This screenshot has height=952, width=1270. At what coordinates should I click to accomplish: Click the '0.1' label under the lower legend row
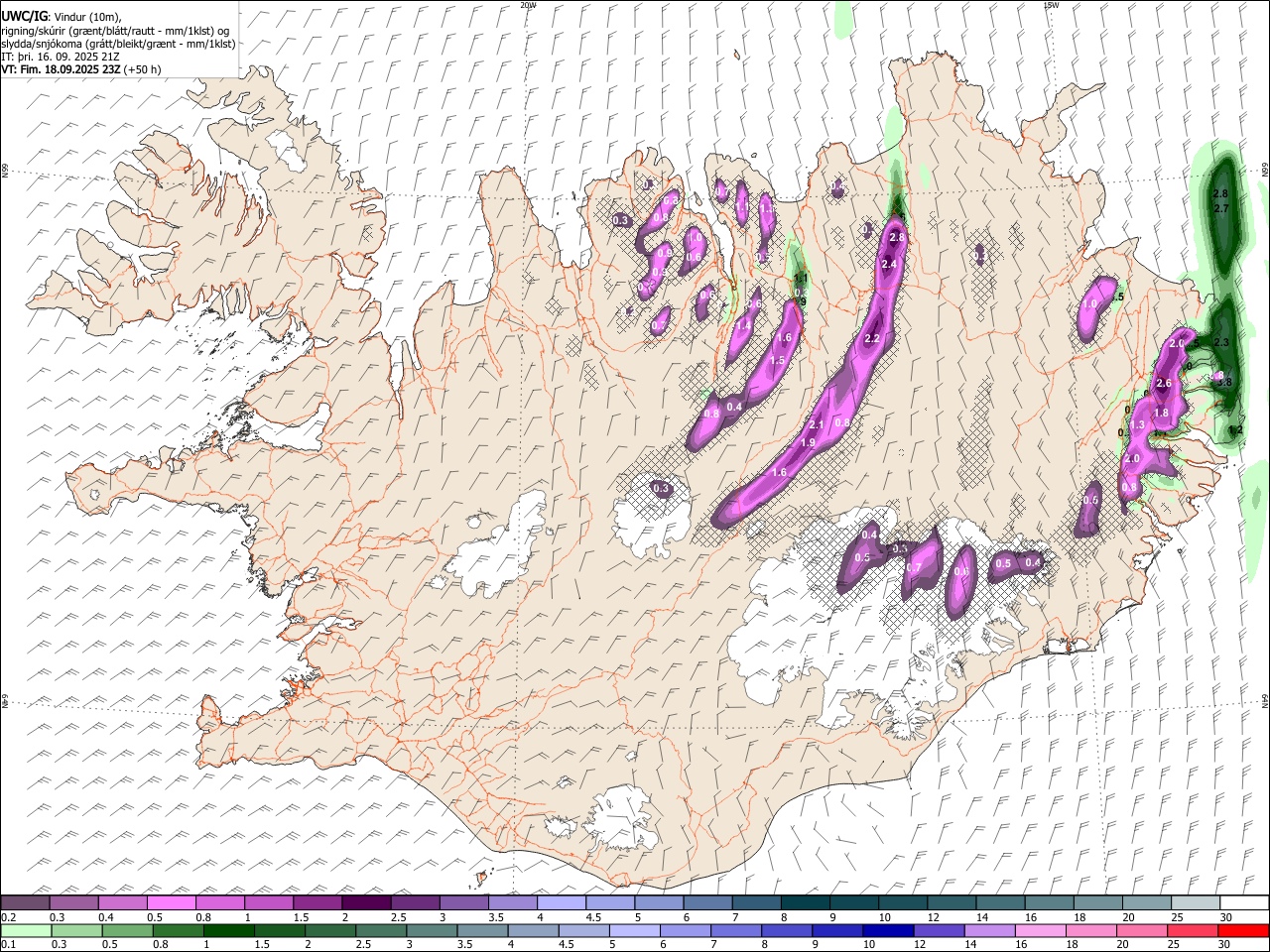pos(8,944)
